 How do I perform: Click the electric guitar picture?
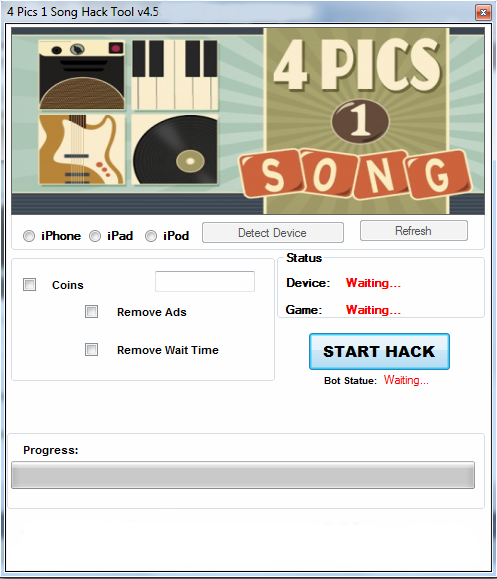82,150
